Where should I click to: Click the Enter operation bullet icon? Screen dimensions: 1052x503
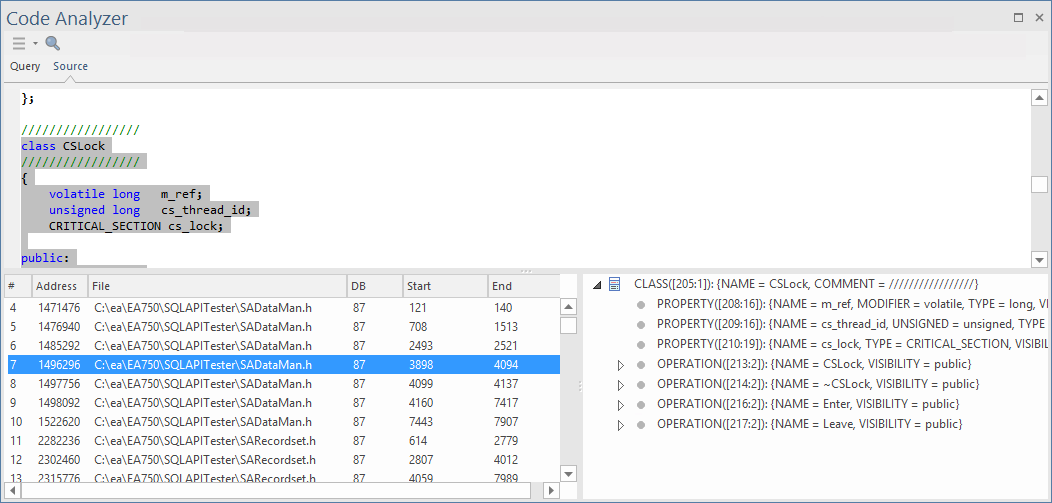pyautogui.click(x=641, y=404)
